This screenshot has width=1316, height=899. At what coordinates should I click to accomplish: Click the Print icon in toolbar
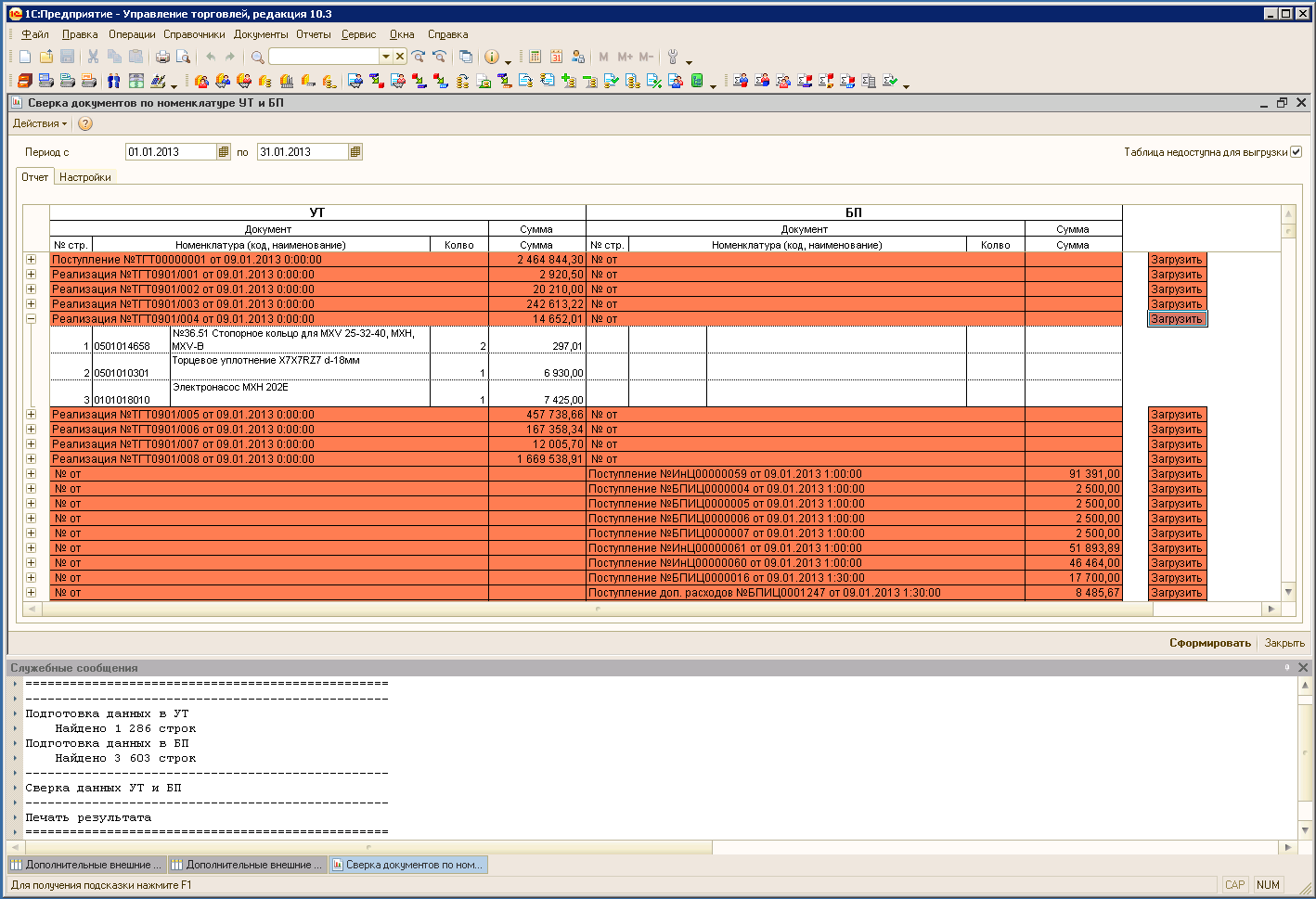[162, 57]
